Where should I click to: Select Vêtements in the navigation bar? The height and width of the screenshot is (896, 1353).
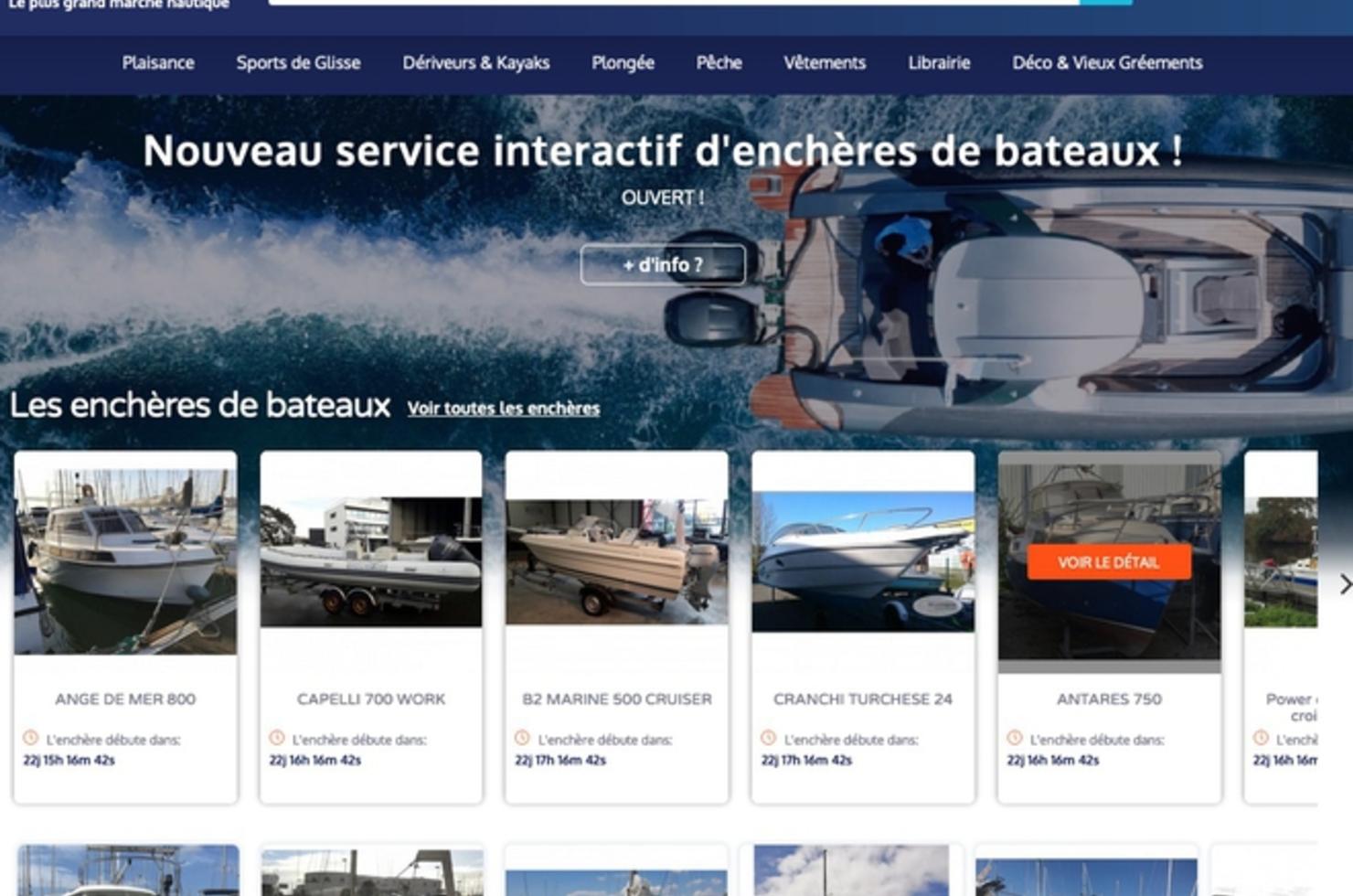pos(825,63)
